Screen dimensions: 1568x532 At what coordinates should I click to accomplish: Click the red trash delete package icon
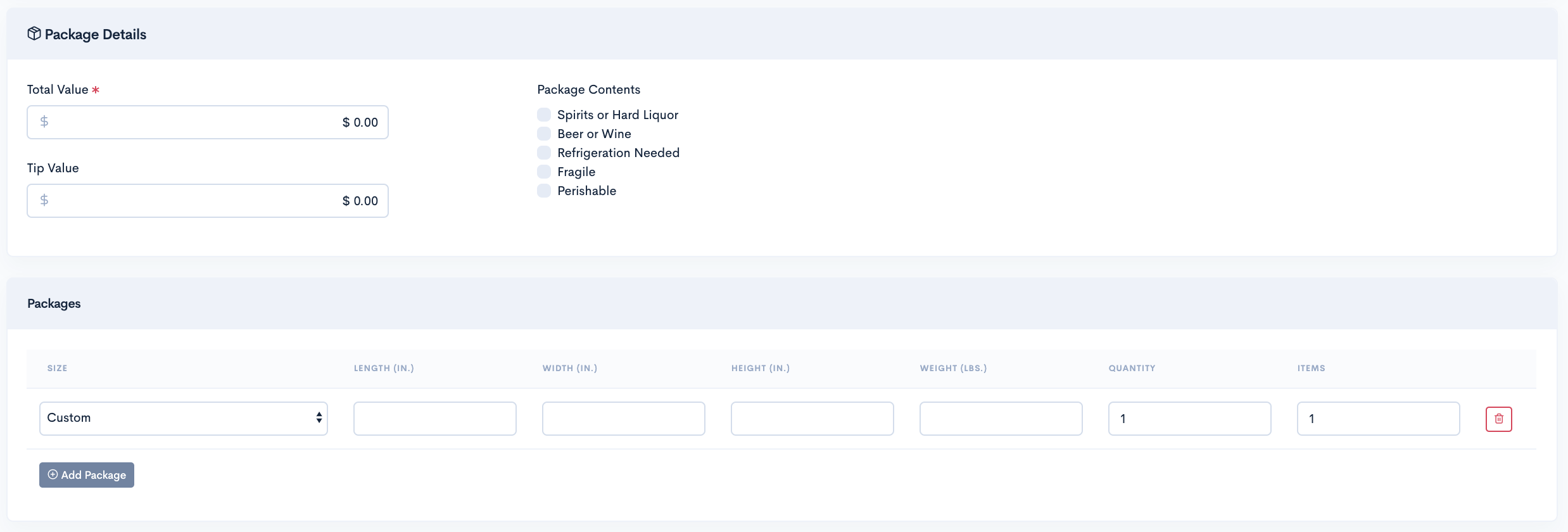pyautogui.click(x=1498, y=419)
